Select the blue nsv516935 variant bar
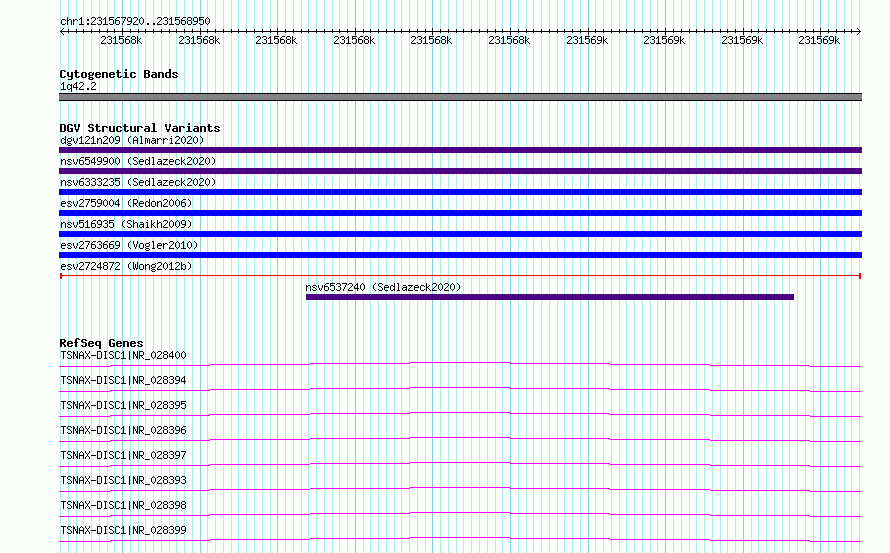The image size is (890, 553). pyautogui.click(x=460, y=234)
